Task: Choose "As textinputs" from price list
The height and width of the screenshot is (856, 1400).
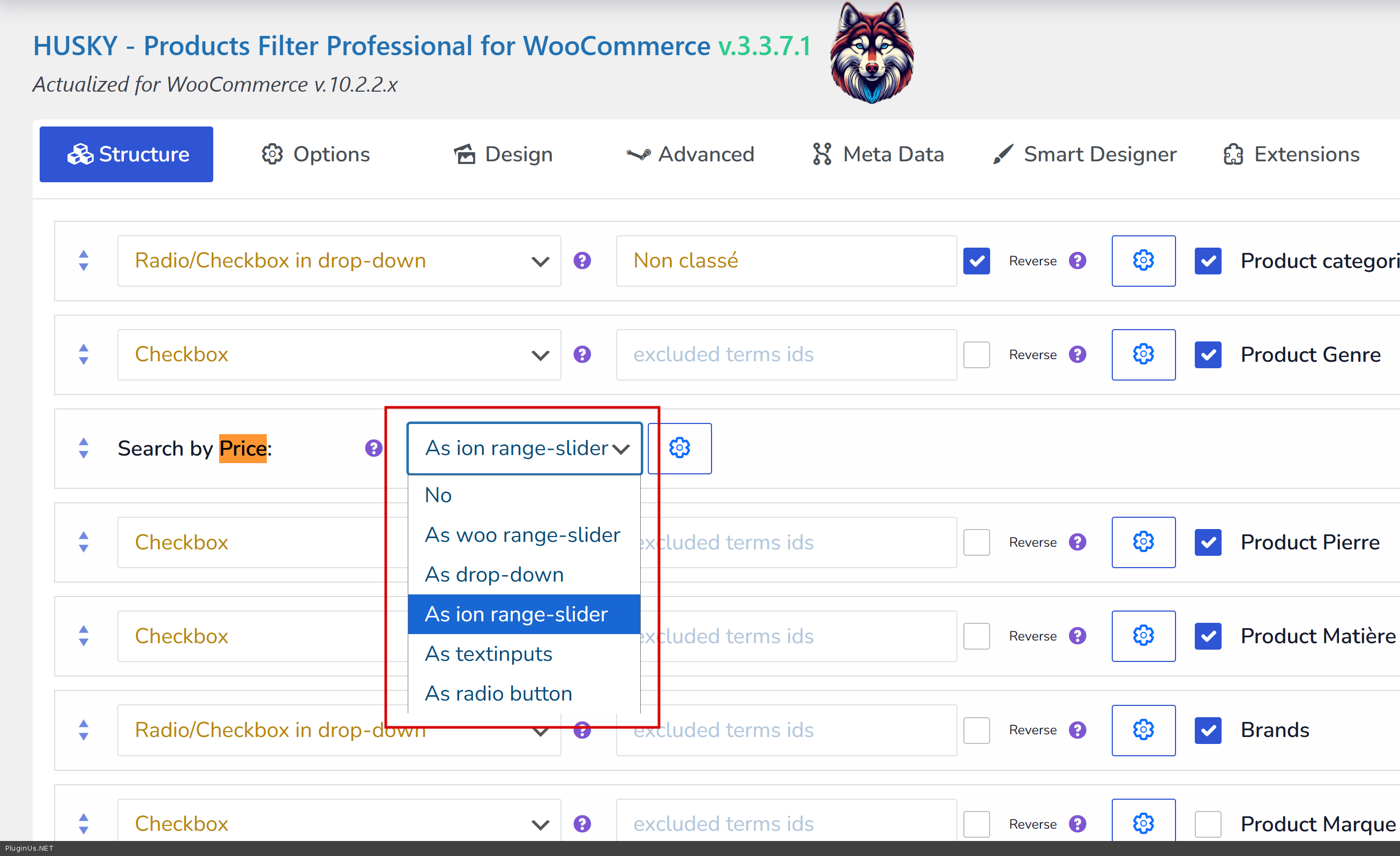Action: [x=488, y=653]
